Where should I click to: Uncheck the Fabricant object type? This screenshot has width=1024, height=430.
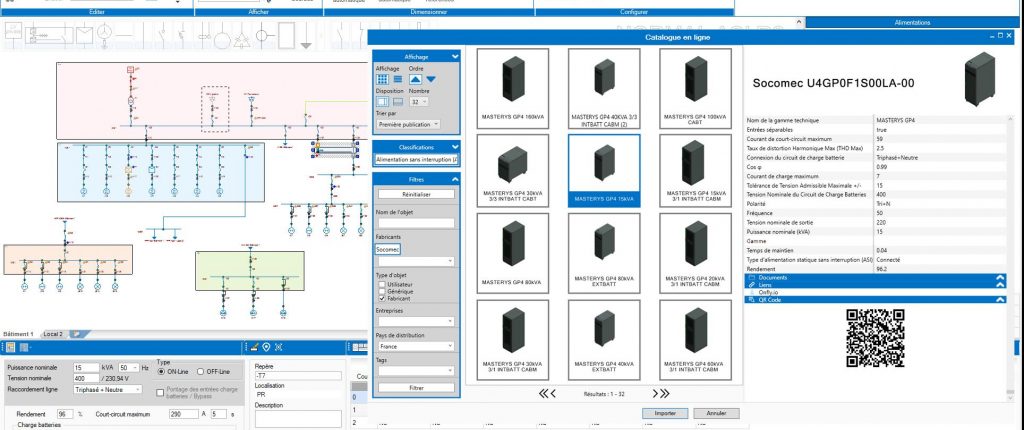(x=383, y=298)
